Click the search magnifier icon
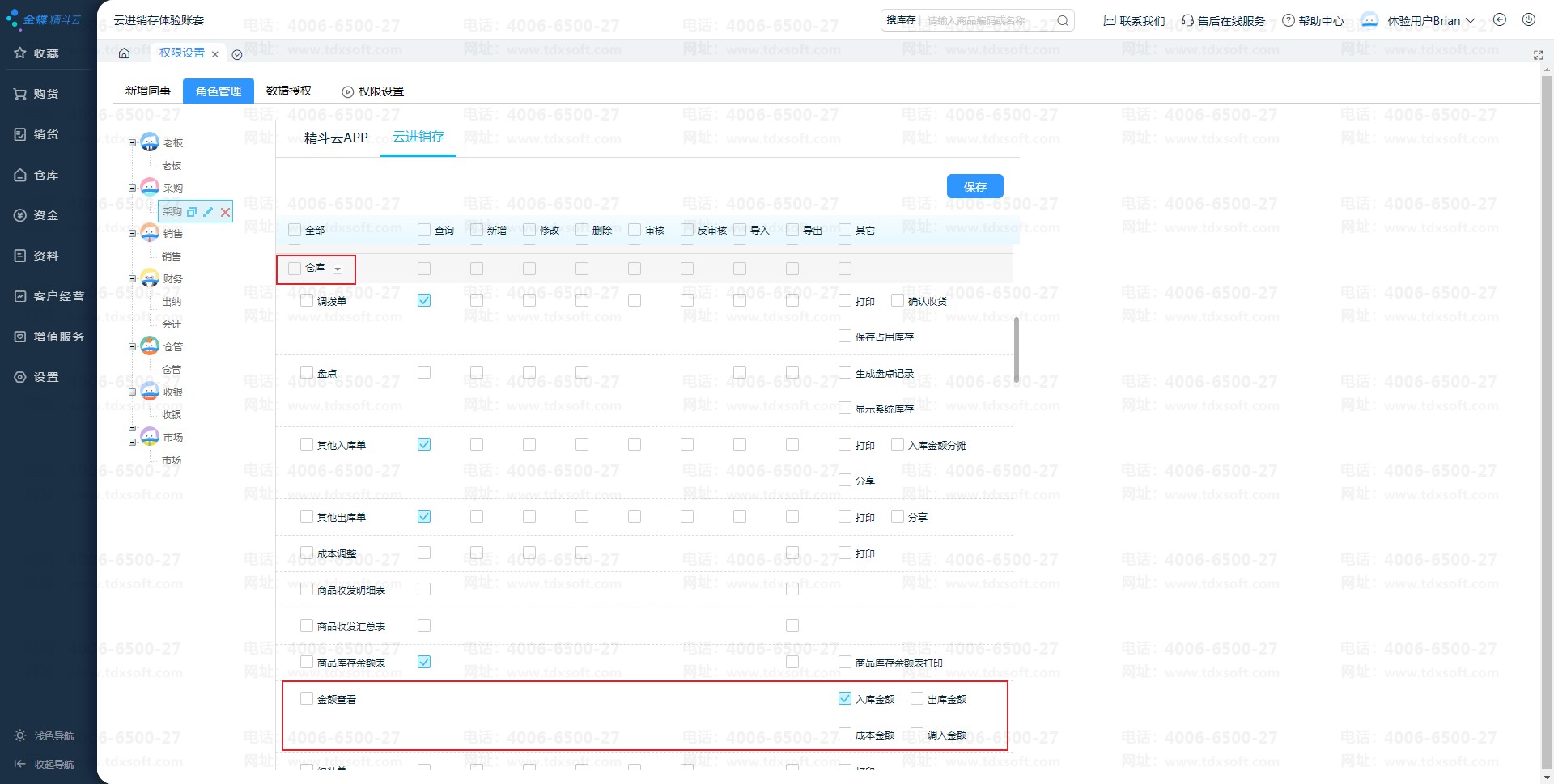Image resolution: width=1554 pixels, height=784 pixels. pos(1063,21)
